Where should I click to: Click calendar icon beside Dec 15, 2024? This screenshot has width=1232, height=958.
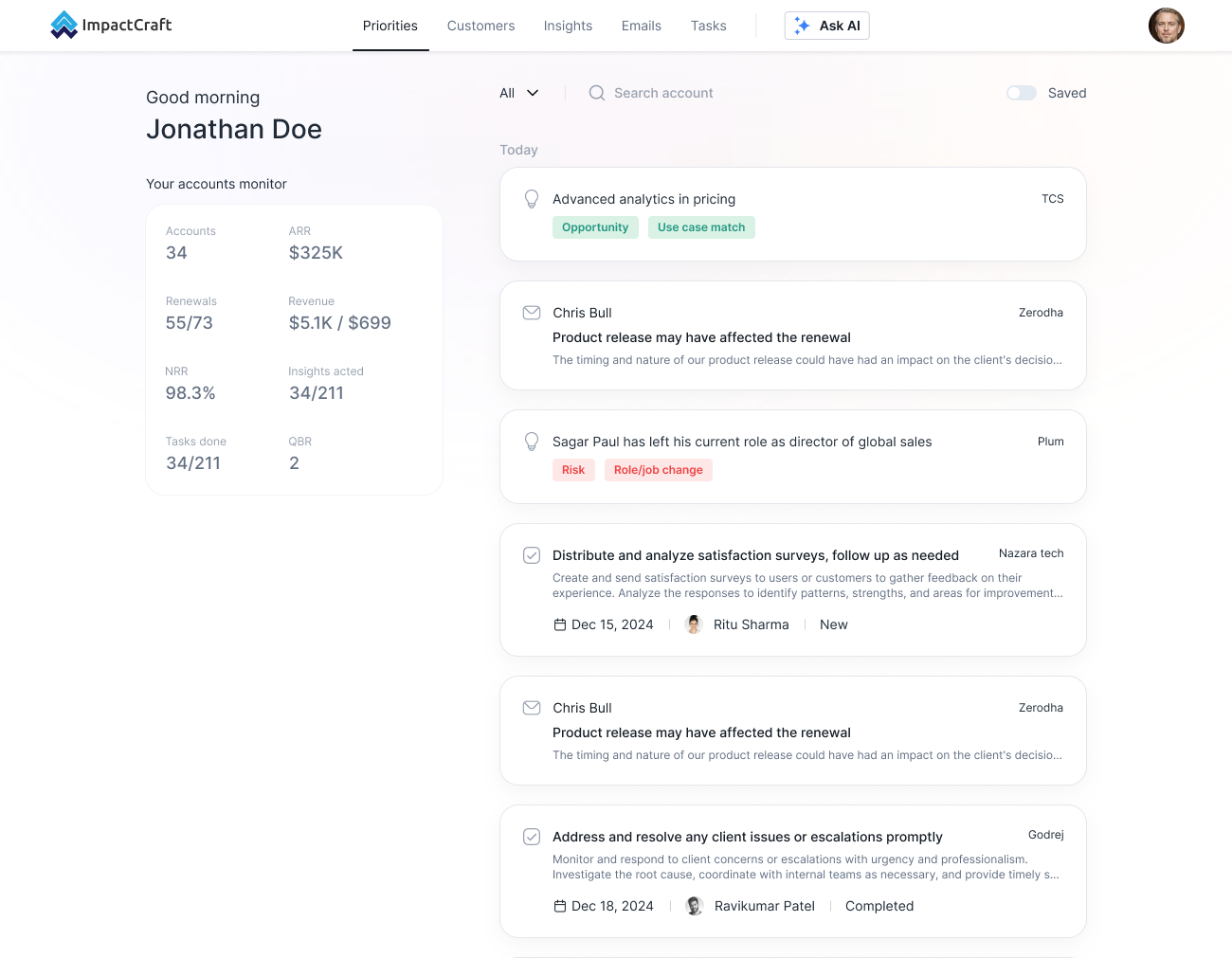pos(560,624)
